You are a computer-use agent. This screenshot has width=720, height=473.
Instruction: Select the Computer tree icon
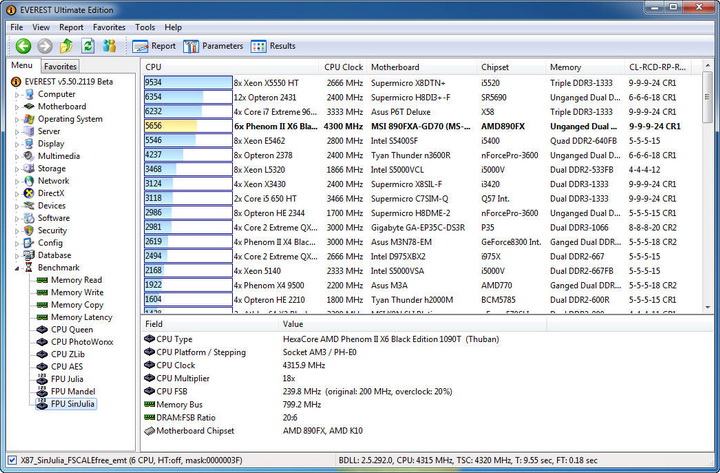click(x=29, y=94)
